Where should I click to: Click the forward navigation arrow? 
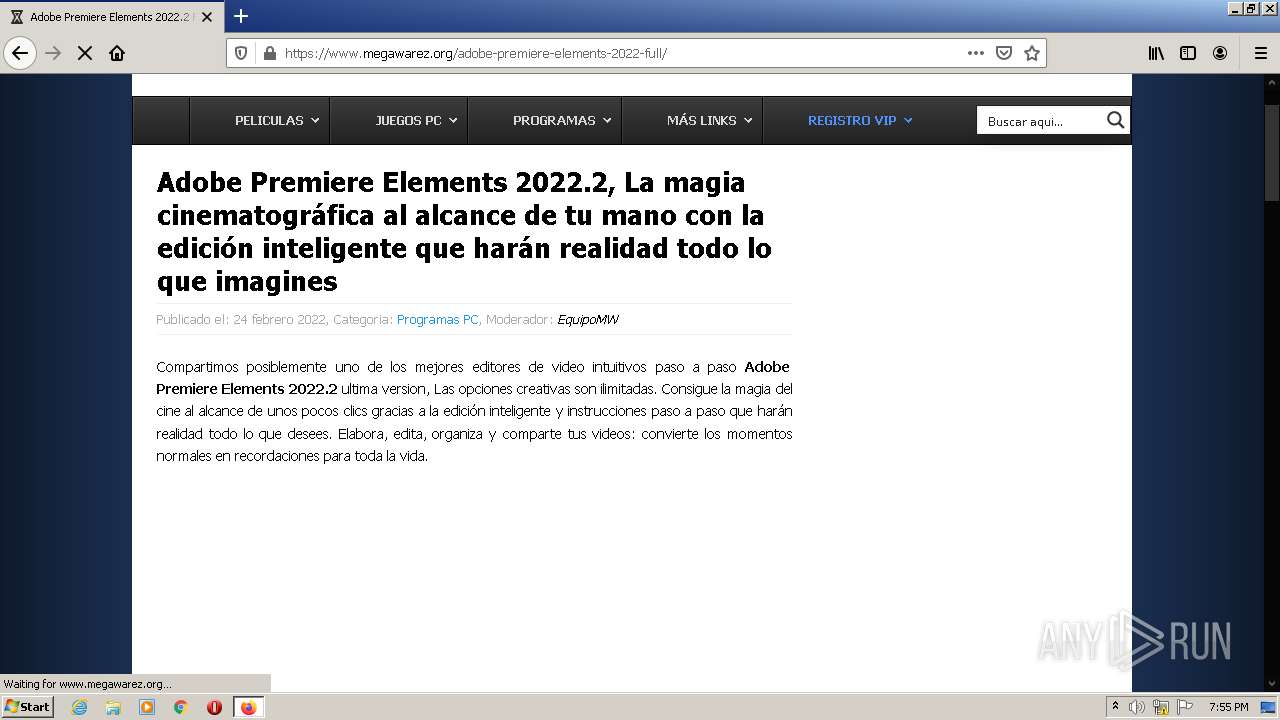[53, 53]
